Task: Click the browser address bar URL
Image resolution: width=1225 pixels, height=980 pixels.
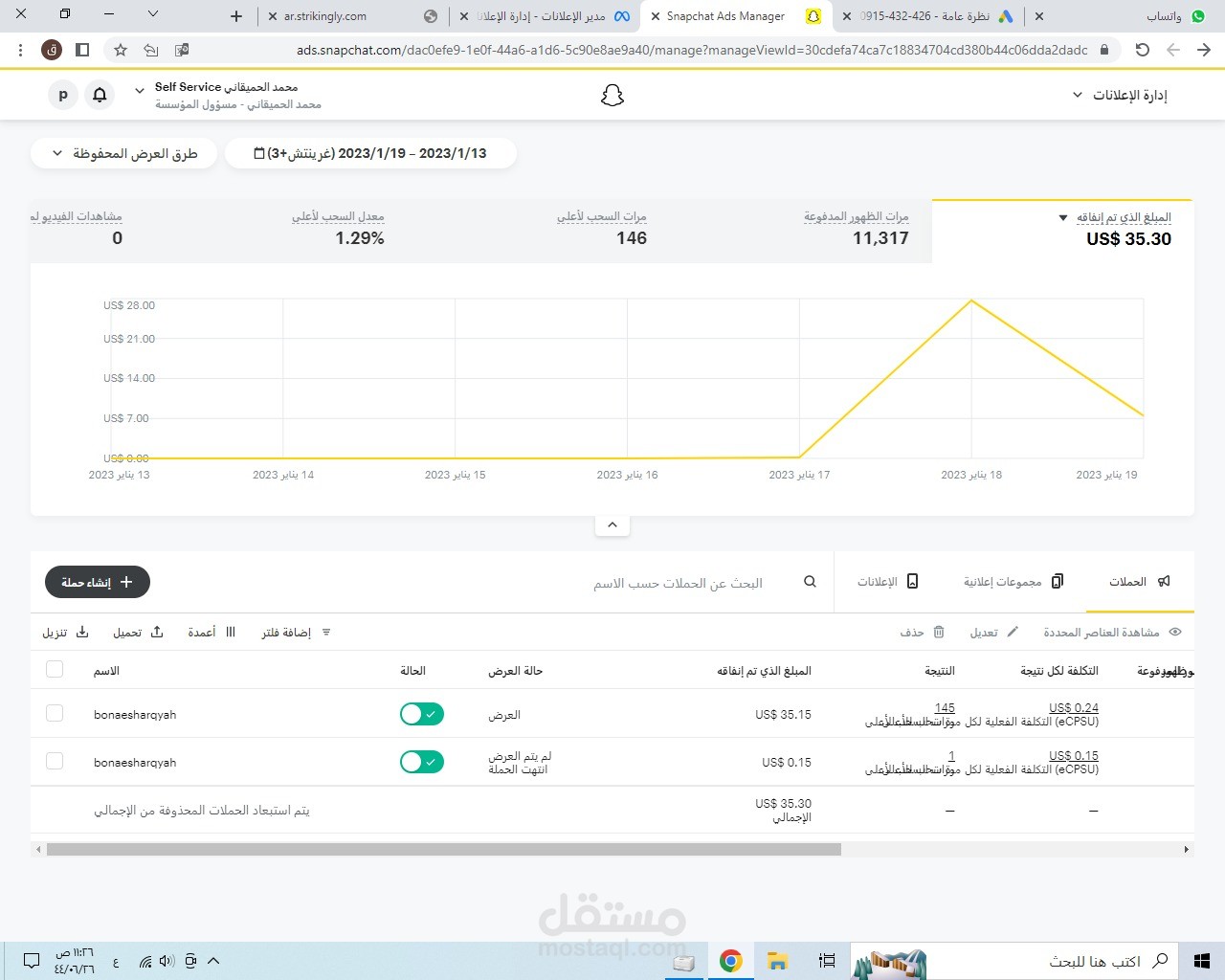Action: pos(692,50)
